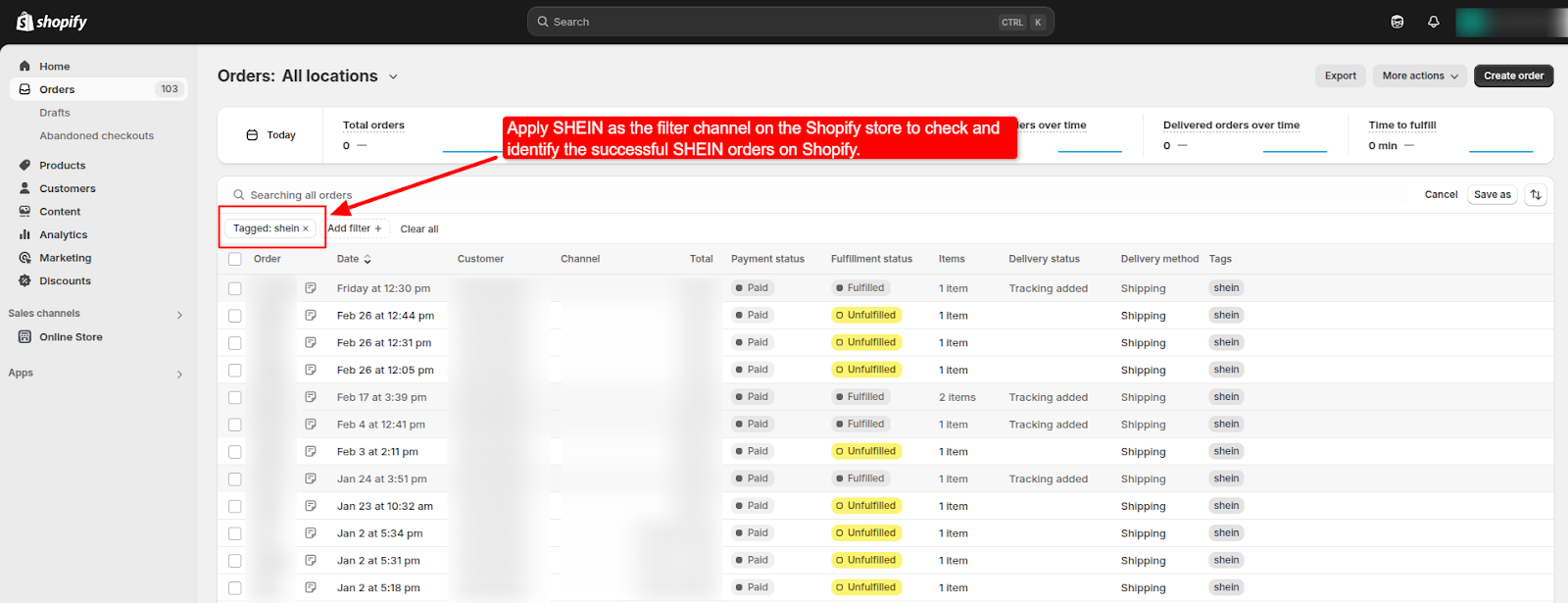The height and width of the screenshot is (603, 1568).
Task: Click the Products tag icon
Action: (24, 165)
